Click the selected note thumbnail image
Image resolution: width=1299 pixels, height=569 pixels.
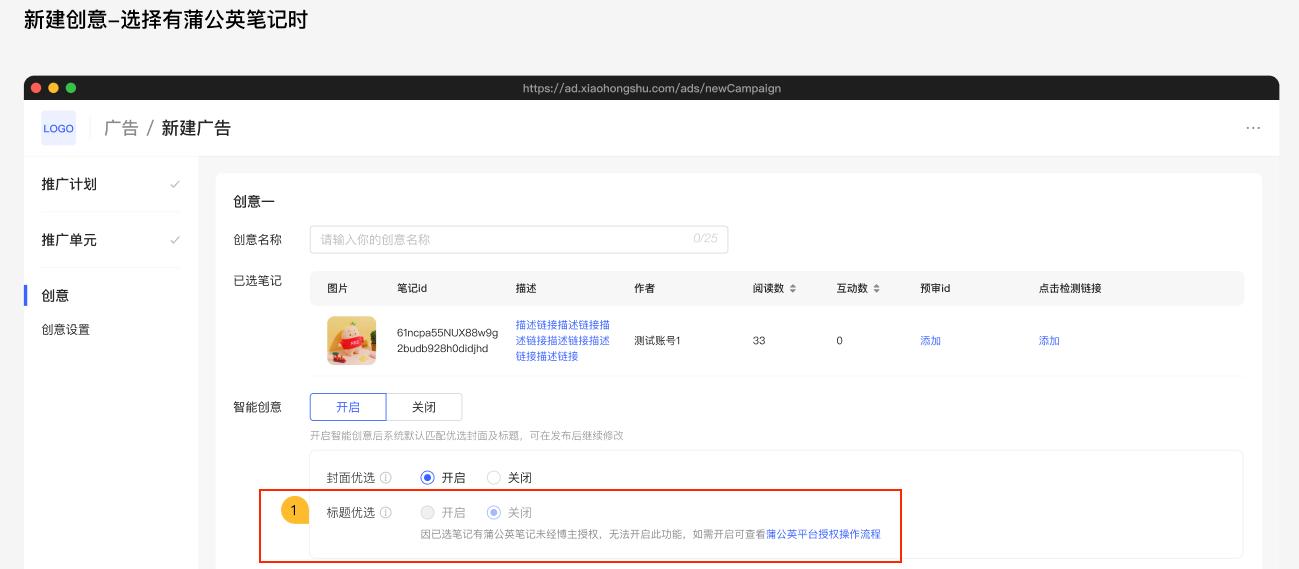pos(352,341)
